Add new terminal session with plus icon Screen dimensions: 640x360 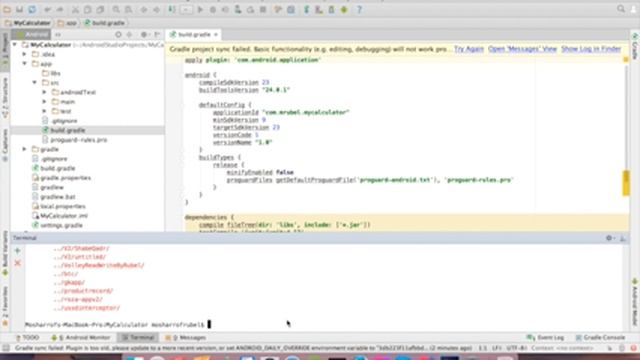(18, 250)
